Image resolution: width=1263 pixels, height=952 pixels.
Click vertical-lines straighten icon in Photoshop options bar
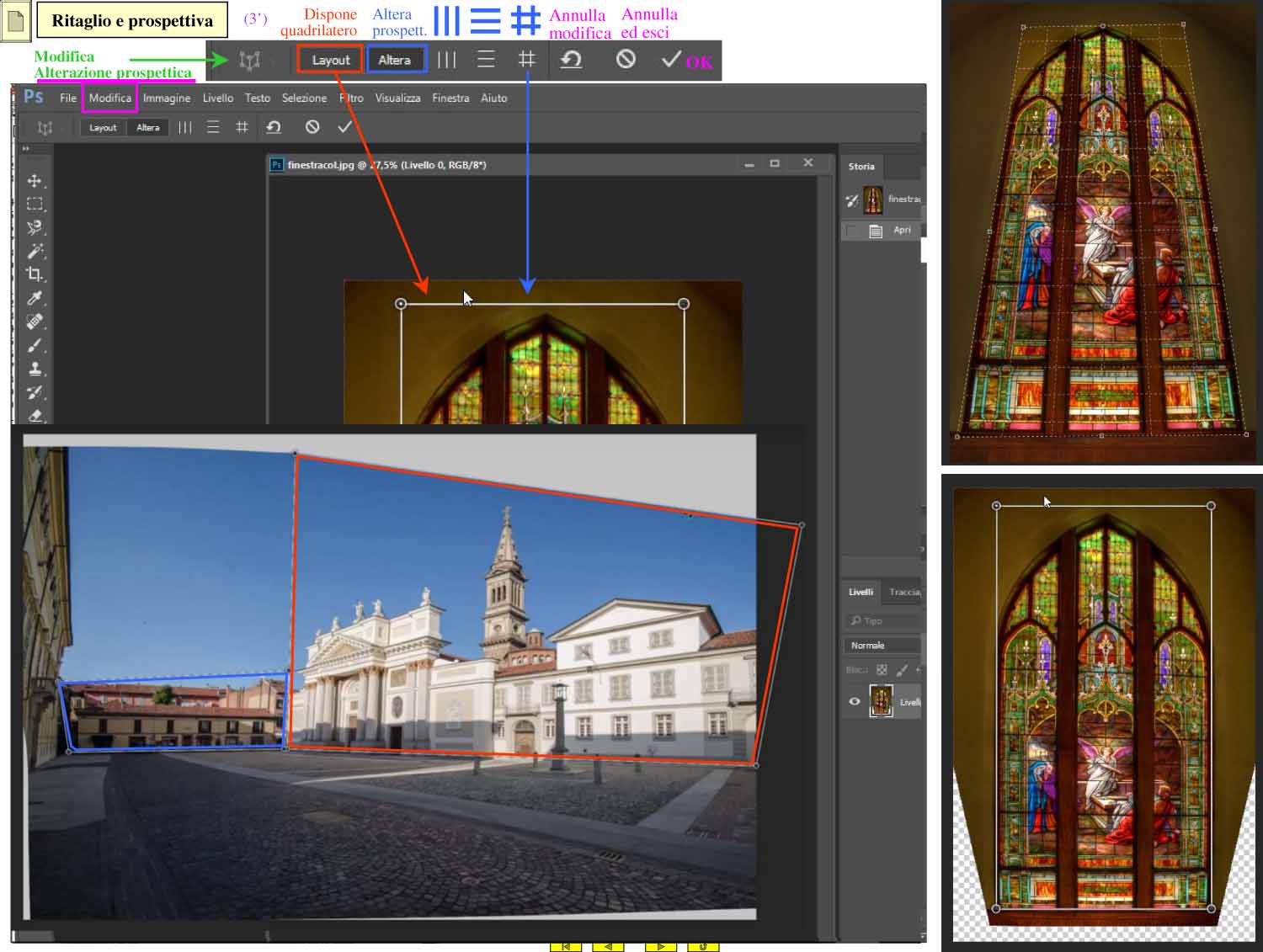(x=185, y=127)
